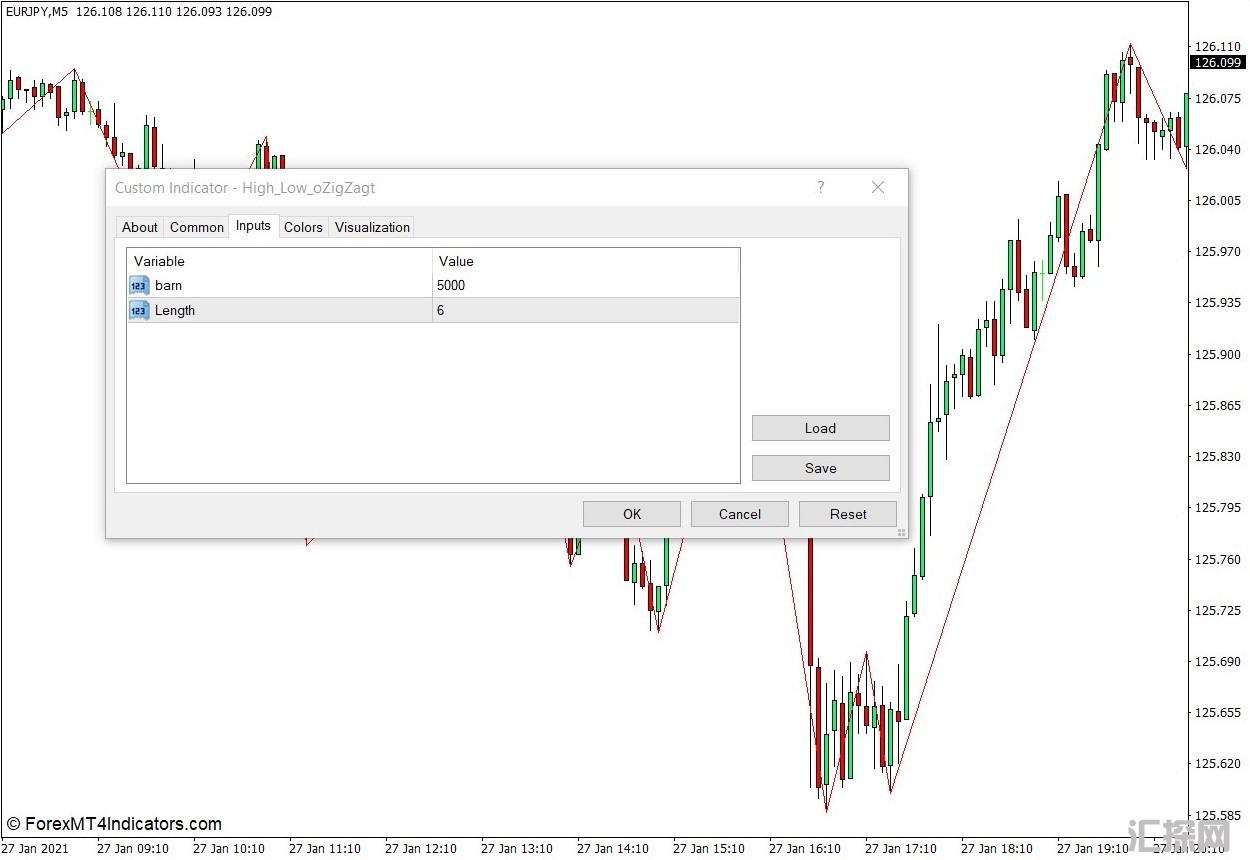Confirm settings with the OK button
Image resolution: width=1250 pixels, height=860 pixels.
(x=632, y=514)
